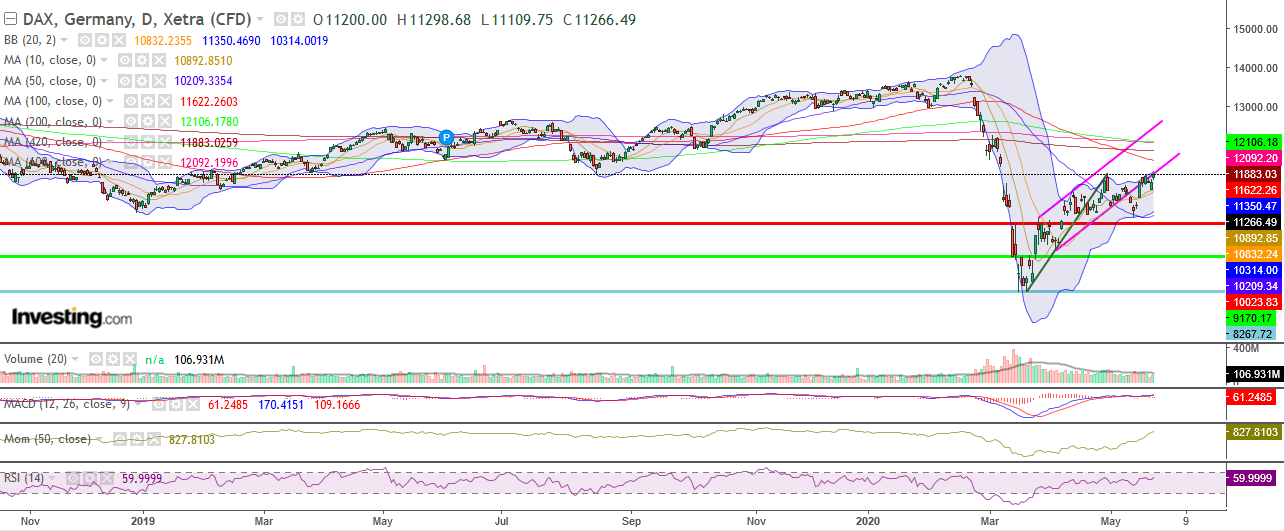1285x531 pixels.
Task: Open settings gear for RSI (14)
Action: 90,478
